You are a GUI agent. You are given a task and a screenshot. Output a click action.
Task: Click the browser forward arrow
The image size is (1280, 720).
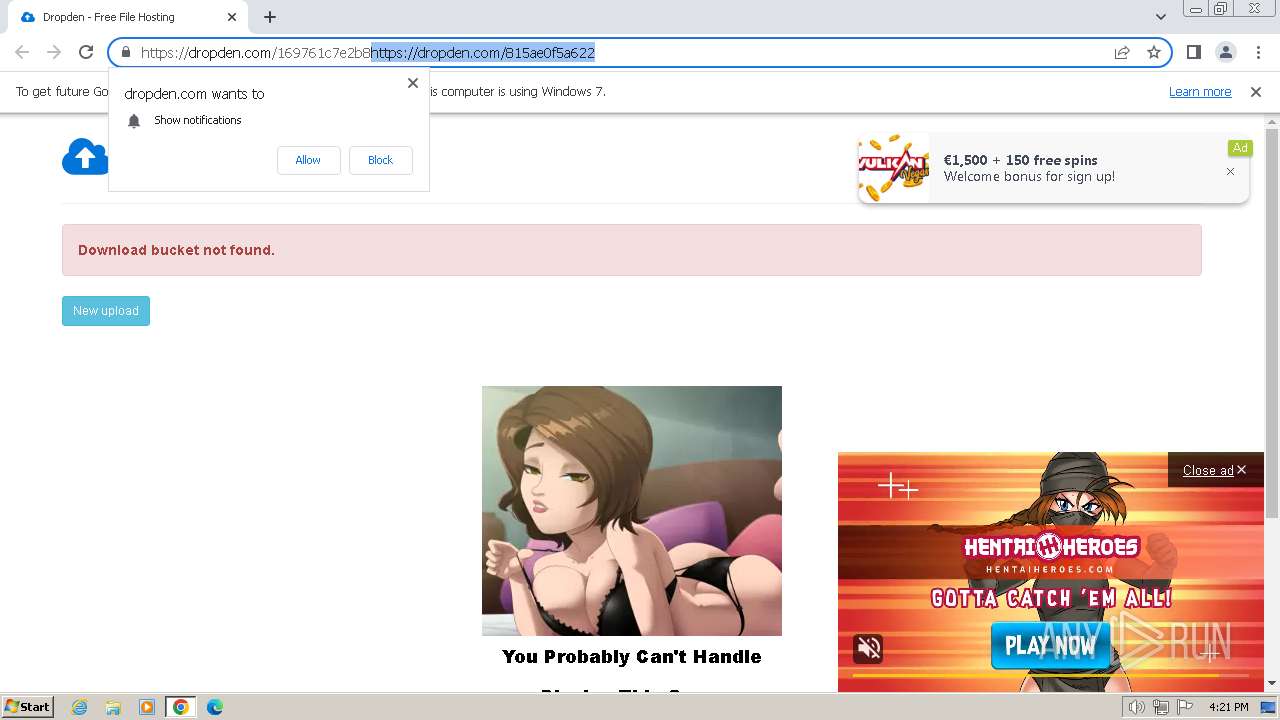pyautogui.click(x=54, y=52)
